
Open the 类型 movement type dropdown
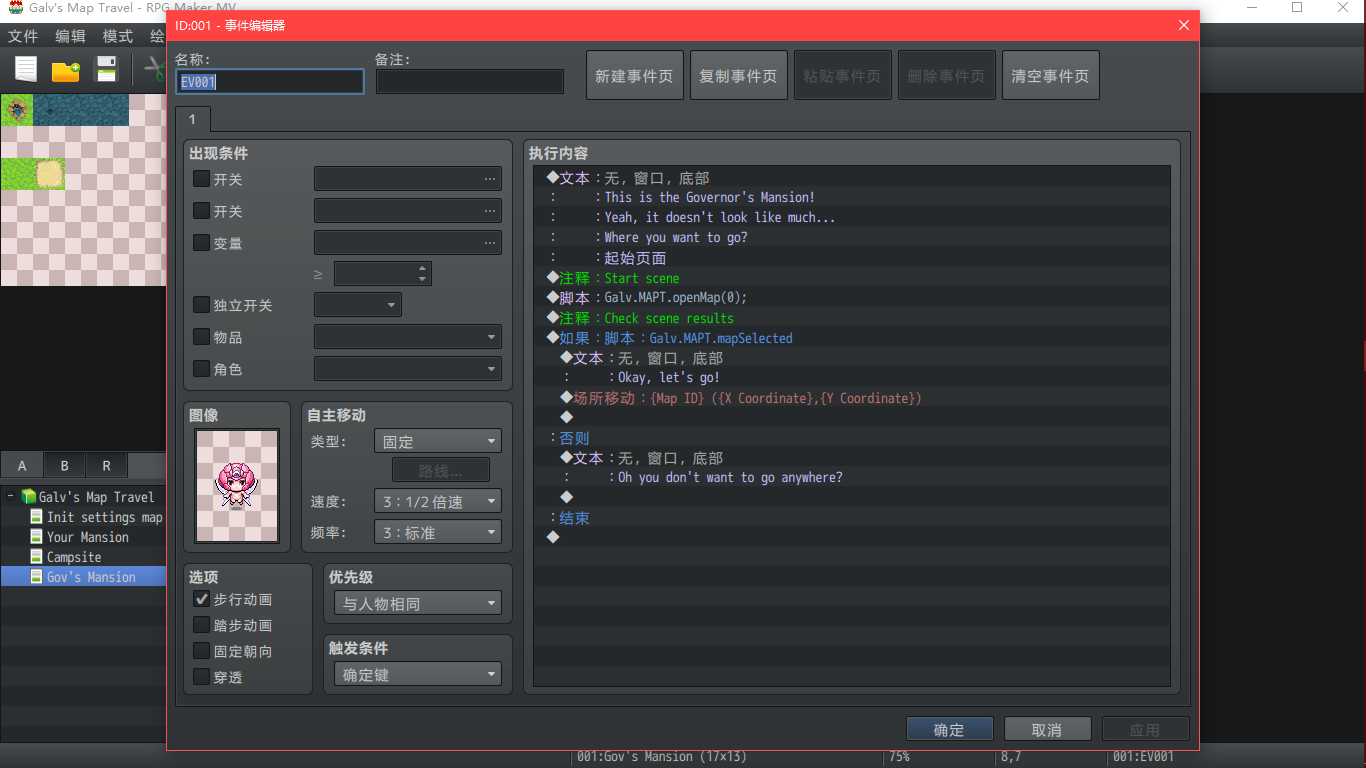(438, 441)
